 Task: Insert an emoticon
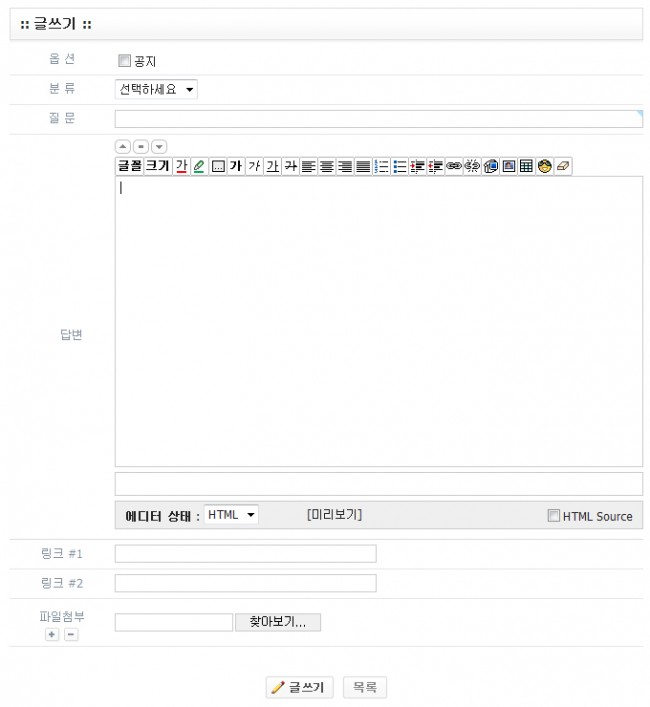point(545,166)
